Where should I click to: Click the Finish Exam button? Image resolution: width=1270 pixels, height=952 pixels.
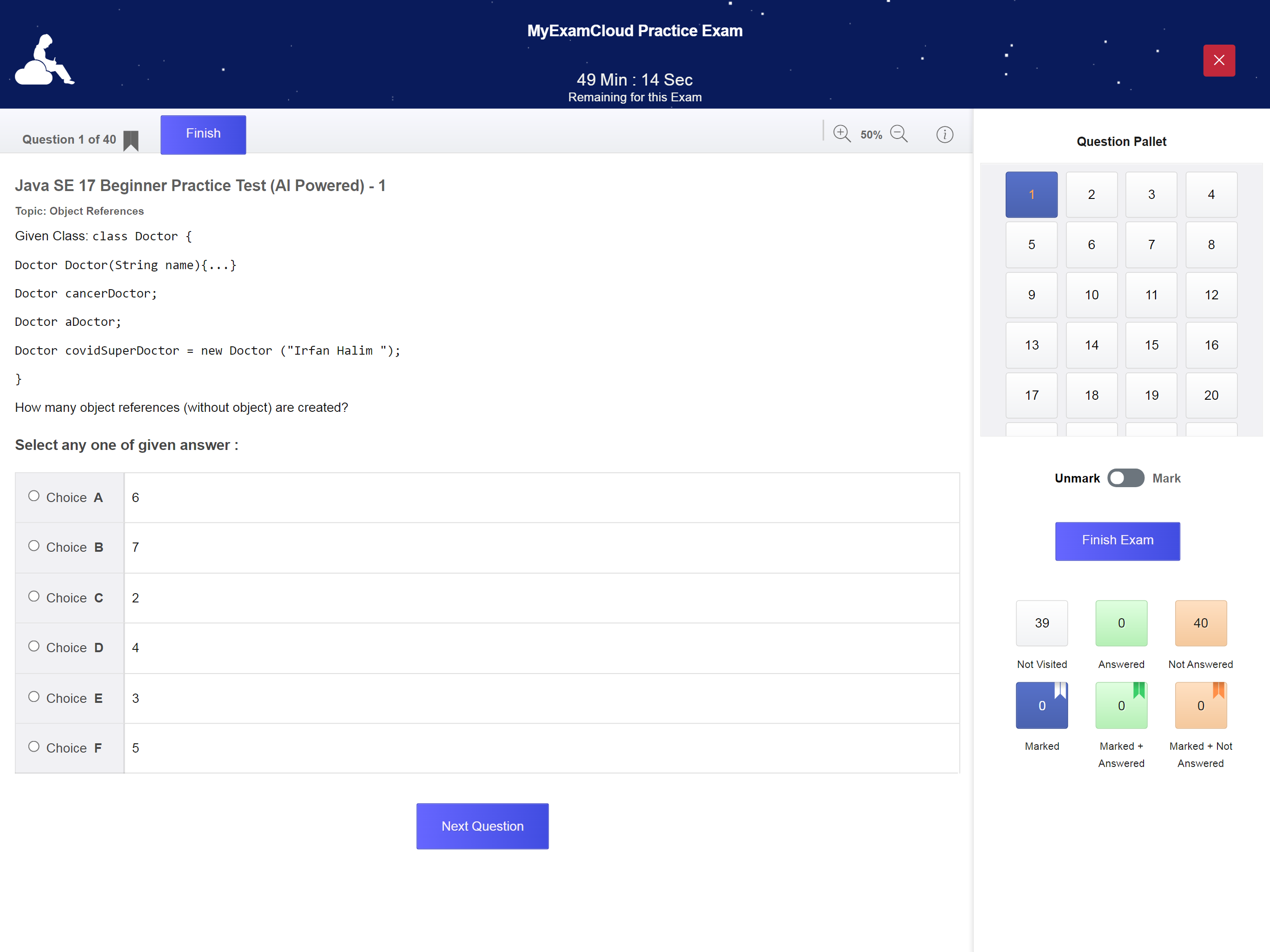pos(1116,541)
